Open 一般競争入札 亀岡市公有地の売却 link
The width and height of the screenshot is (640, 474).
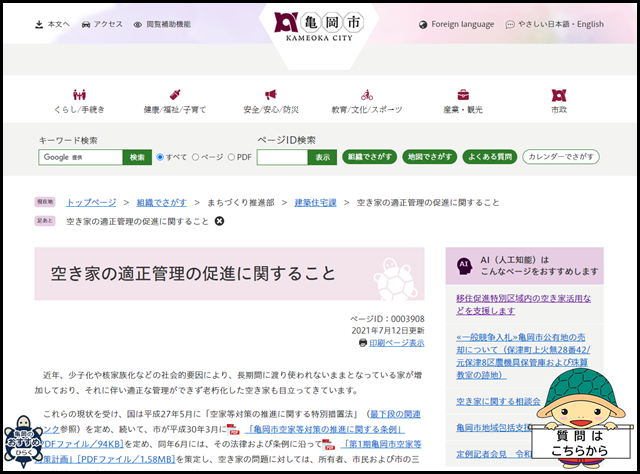(x=523, y=356)
